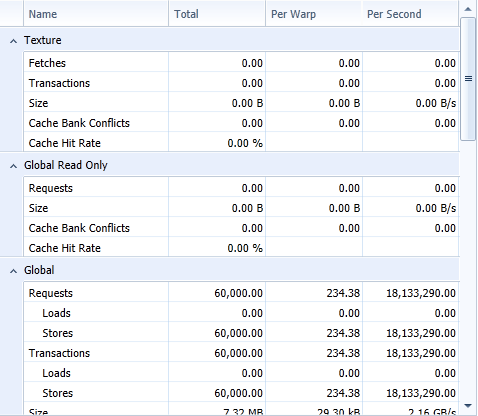The height and width of the screenshot is (416, 478).
Task: Select Loads row under Global Transactions
Action: pyautogui.click(x=241, y=373)
